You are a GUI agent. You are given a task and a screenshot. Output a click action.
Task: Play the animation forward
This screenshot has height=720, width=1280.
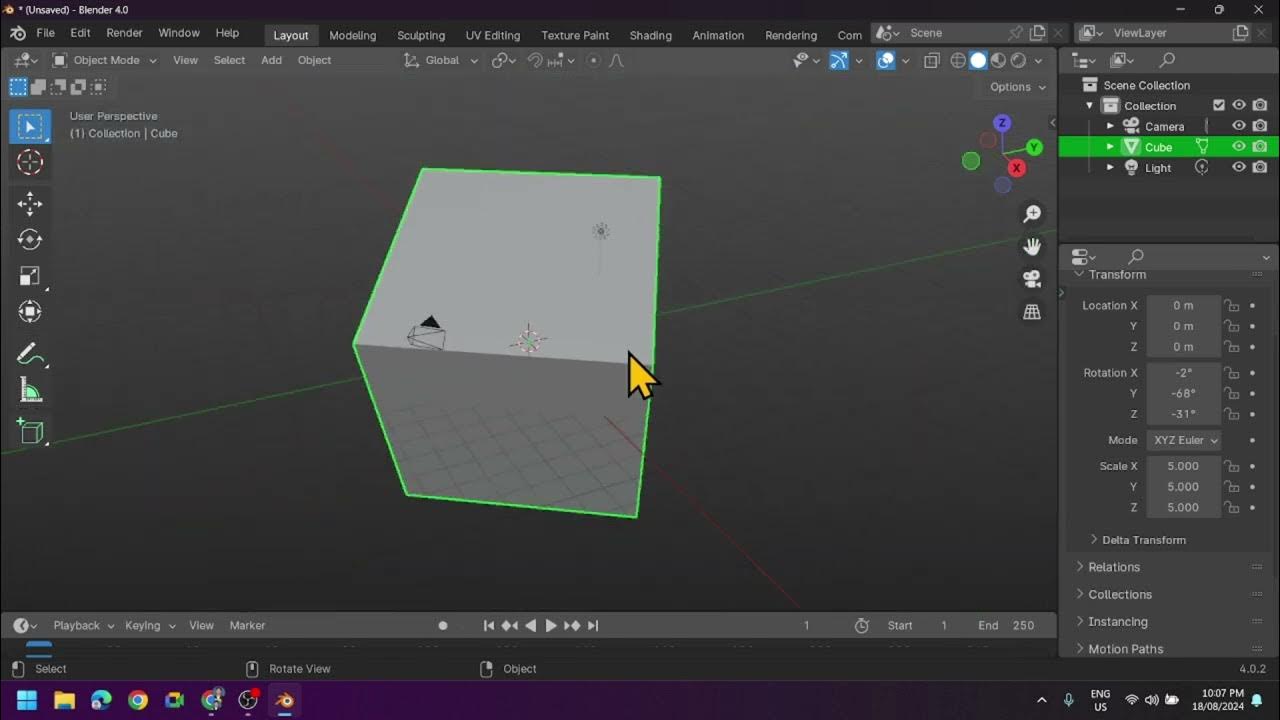pyautogui.click(x=550, y=625)
